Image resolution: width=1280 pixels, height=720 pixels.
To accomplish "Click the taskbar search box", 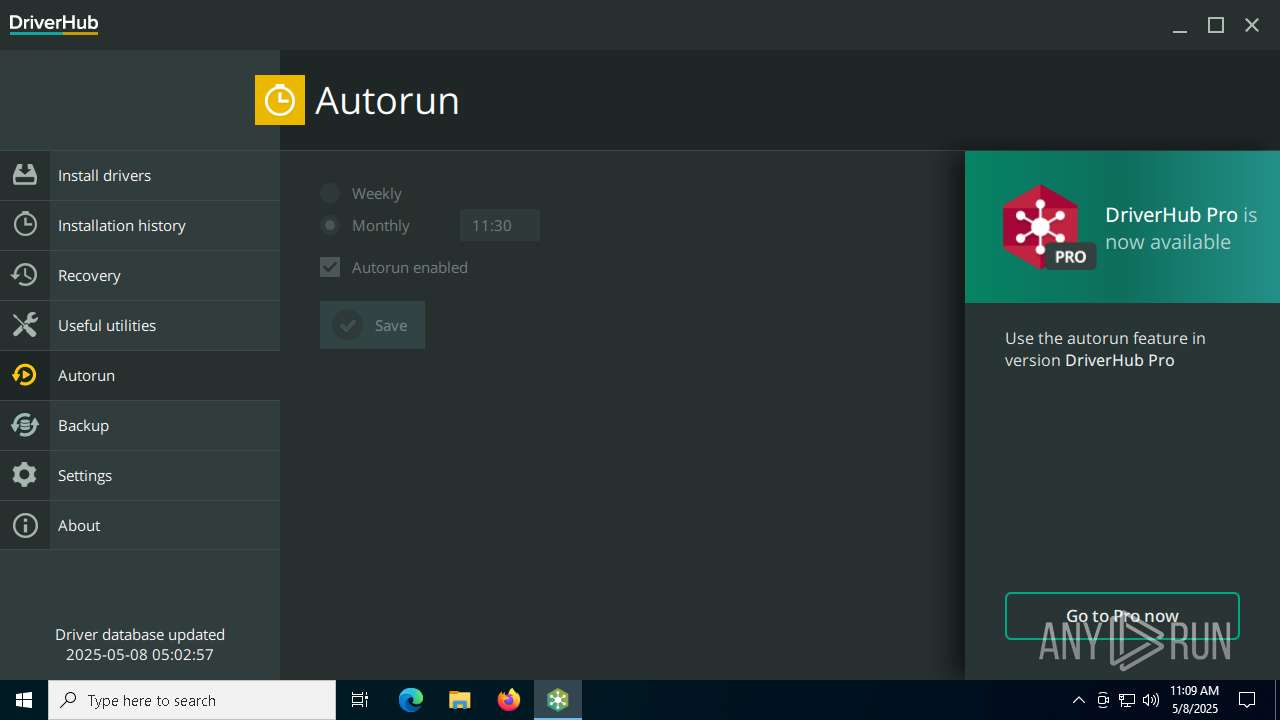I will (x=192, y=700).
